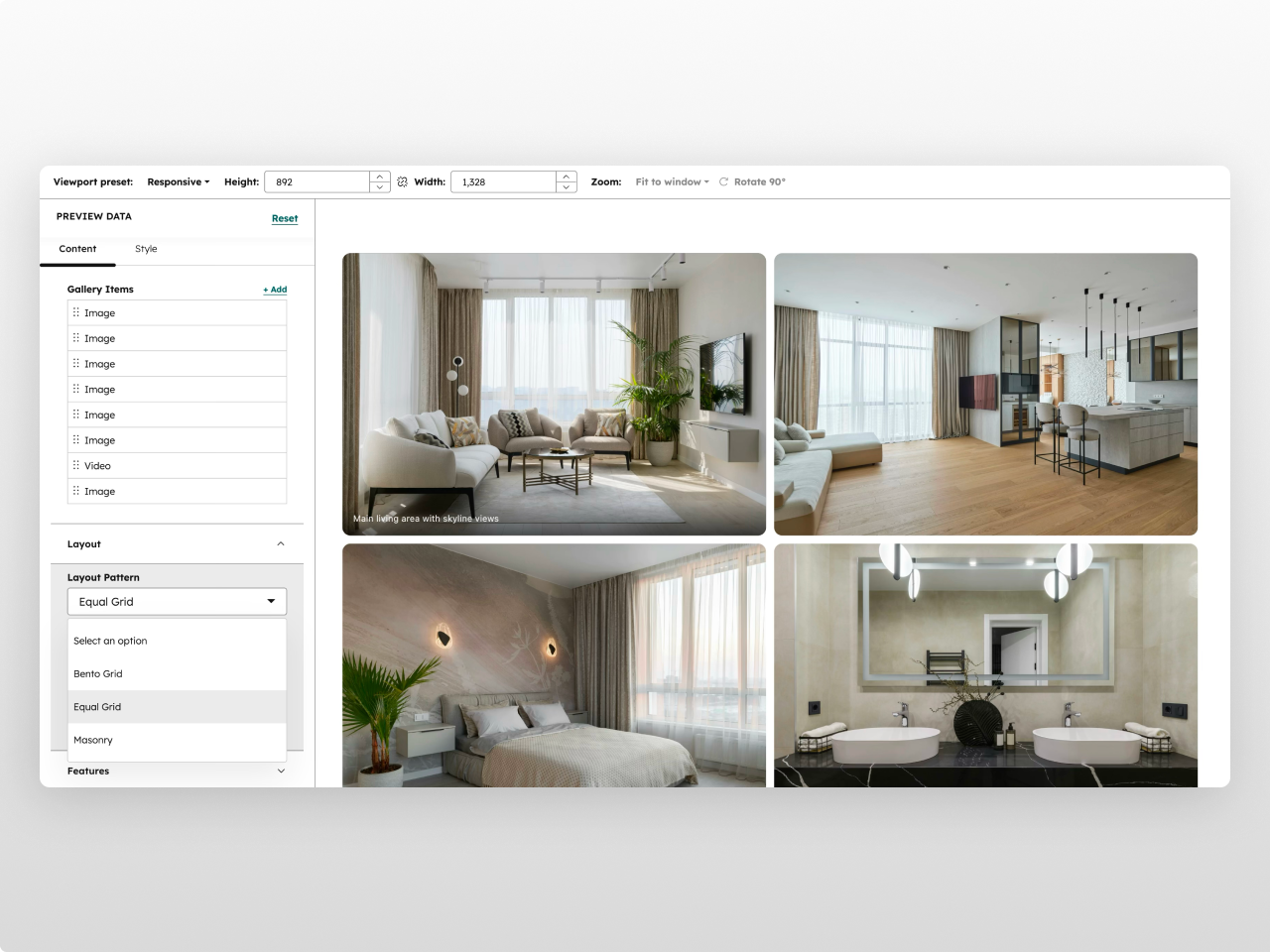Click the link-dimensions chain icon between Height and Width
The image size is (1270, 952).
(402, 181)
